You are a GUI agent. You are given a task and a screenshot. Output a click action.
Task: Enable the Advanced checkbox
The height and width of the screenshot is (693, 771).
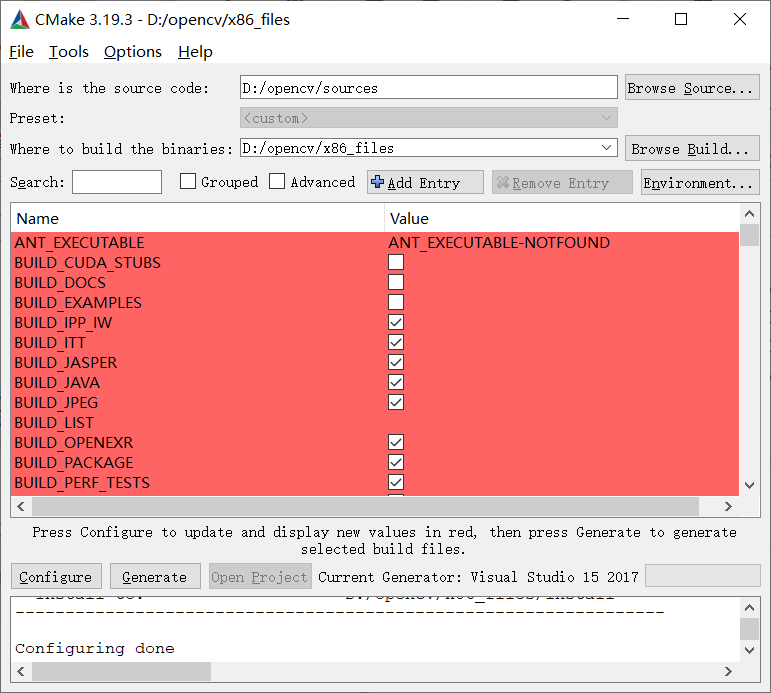tap(277, 181)
